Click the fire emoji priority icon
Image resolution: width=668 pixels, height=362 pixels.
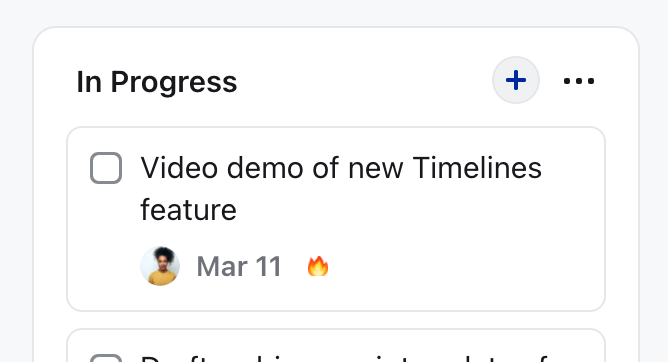coord(318,266)
